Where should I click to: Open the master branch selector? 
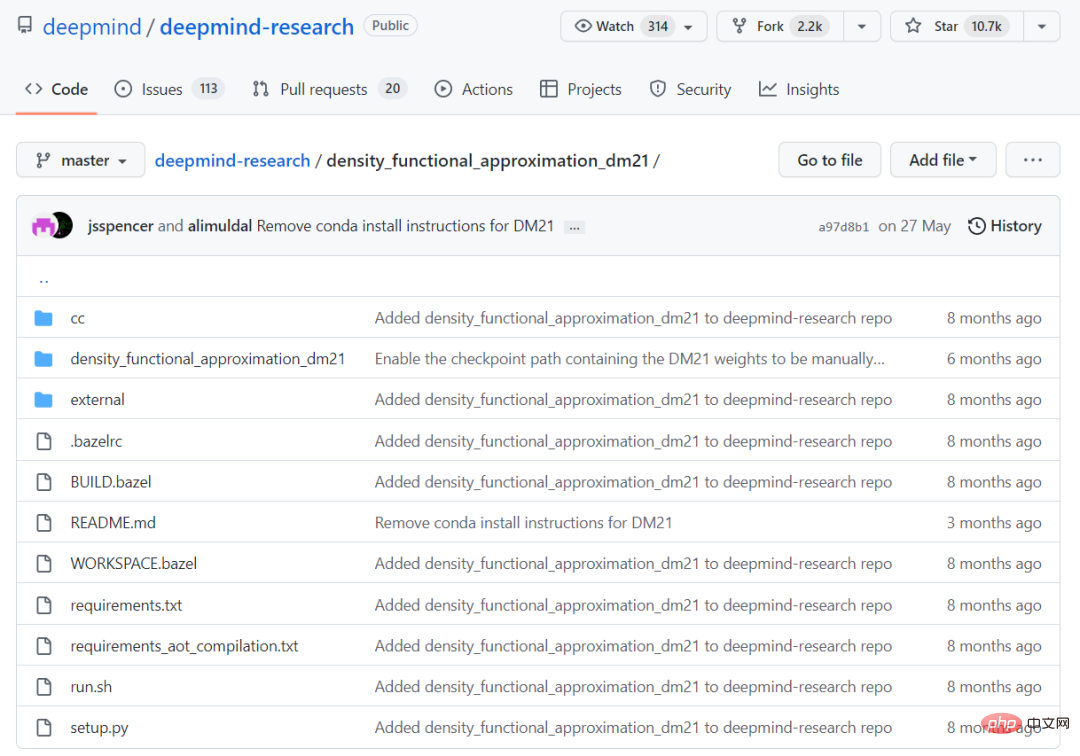coord(81,160)
